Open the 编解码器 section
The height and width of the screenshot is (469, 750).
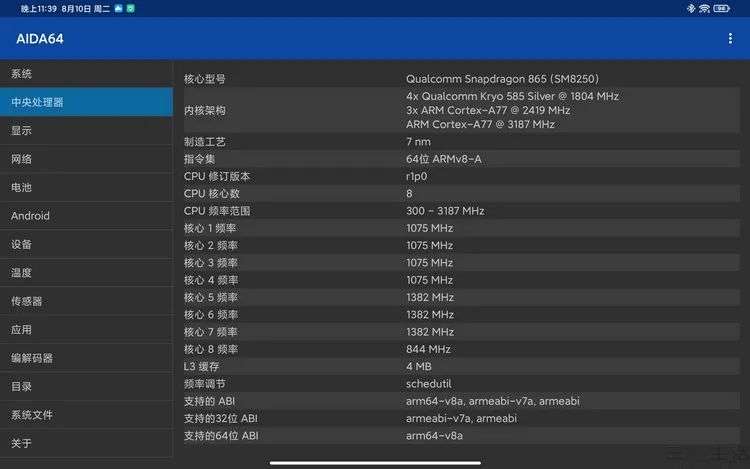[86, 358]
